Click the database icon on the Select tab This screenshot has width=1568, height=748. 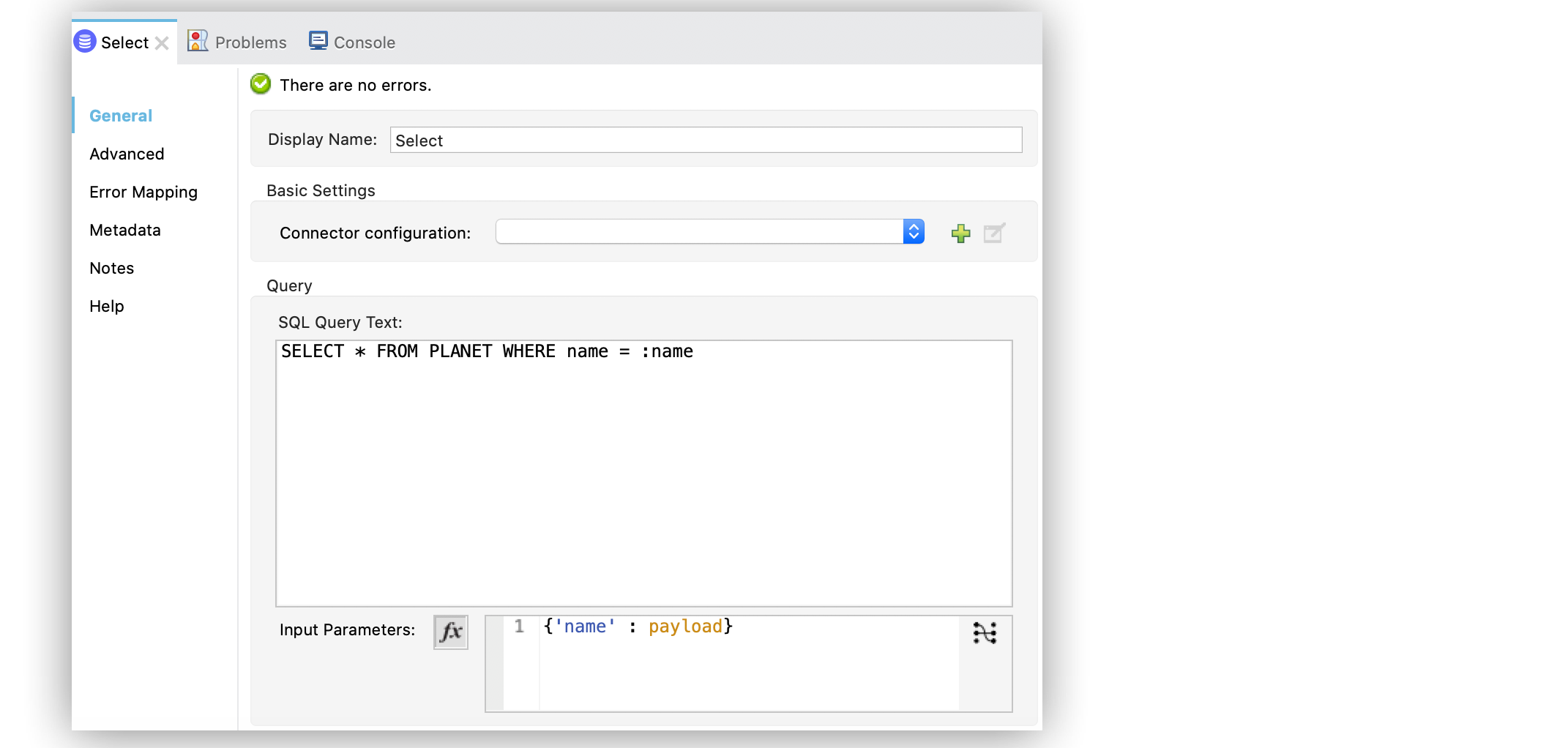85,42
